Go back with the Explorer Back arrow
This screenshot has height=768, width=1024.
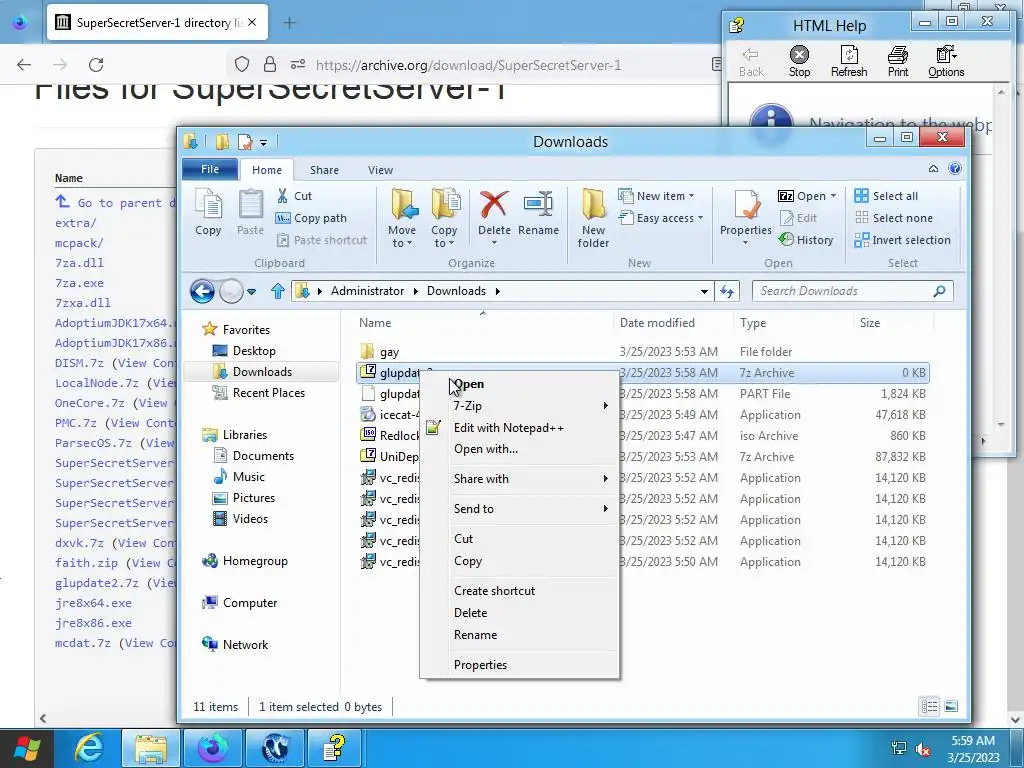(x=202, y=291)
